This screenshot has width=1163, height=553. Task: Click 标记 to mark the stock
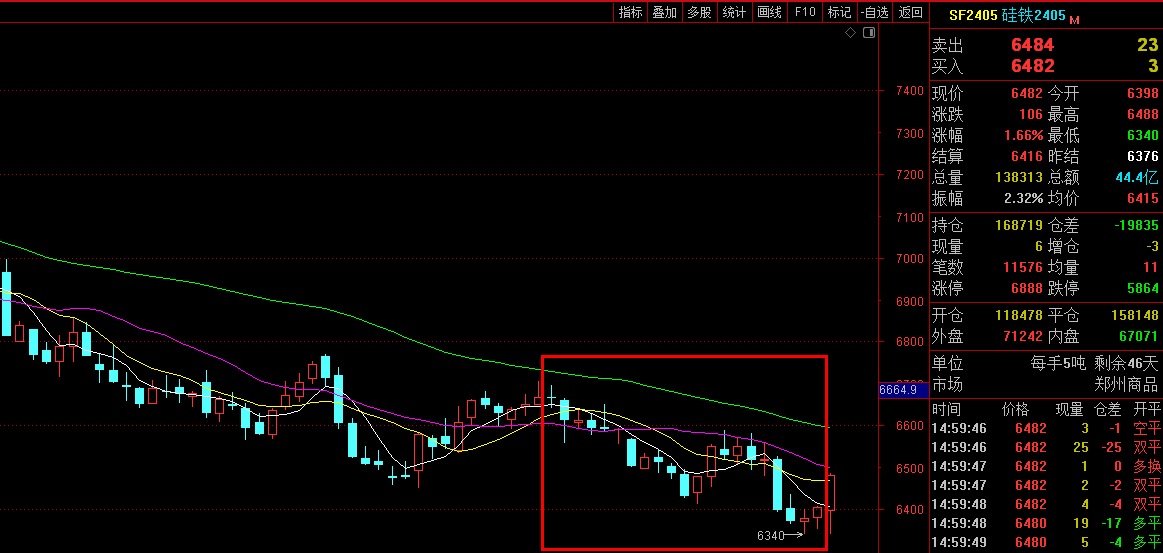(839, 12)
